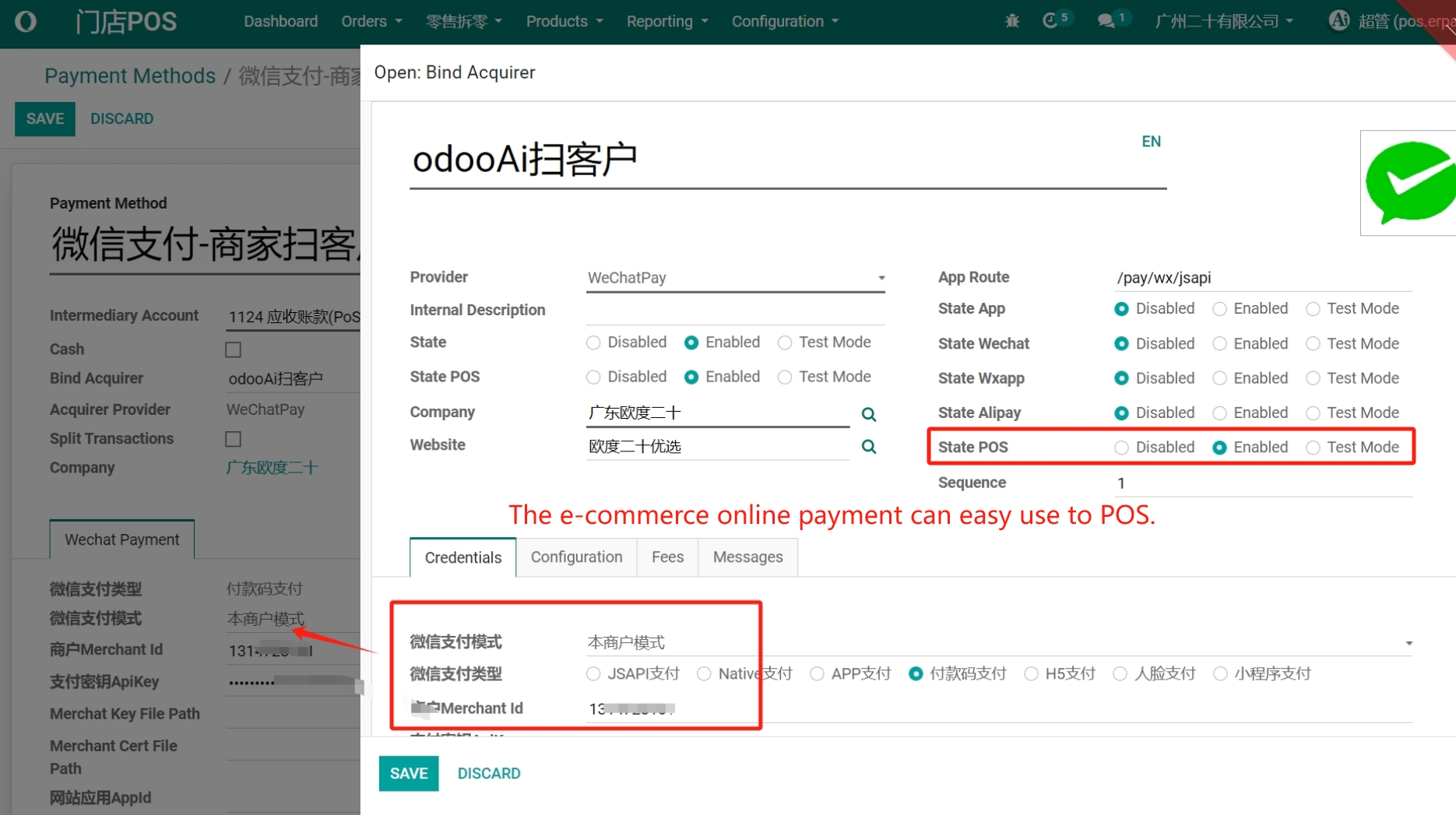
Task: Select APP支付 payment type
Action: (x=817, y=674)
